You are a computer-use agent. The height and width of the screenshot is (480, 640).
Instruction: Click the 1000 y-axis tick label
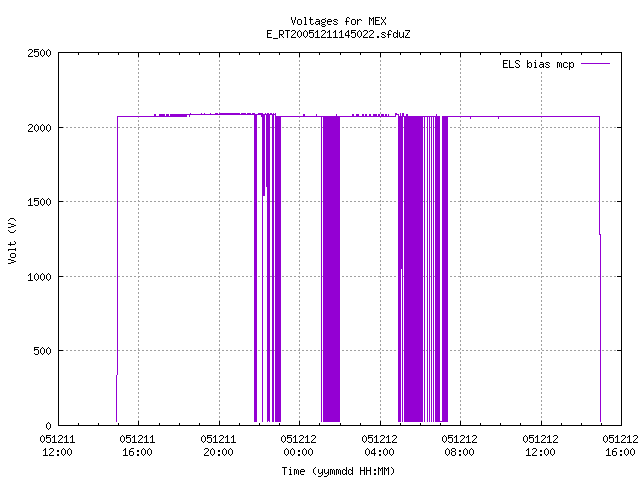point(39,277)
